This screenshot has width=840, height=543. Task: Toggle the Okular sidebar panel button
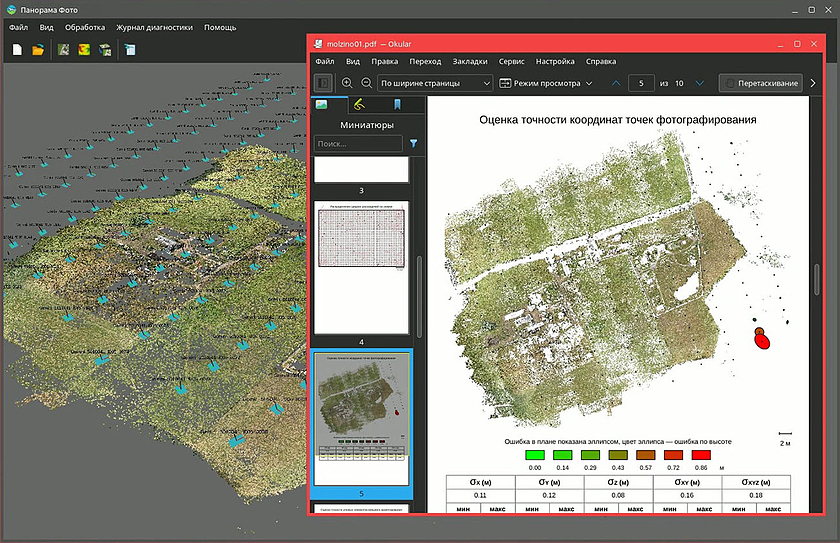click(x=323, y=83)
